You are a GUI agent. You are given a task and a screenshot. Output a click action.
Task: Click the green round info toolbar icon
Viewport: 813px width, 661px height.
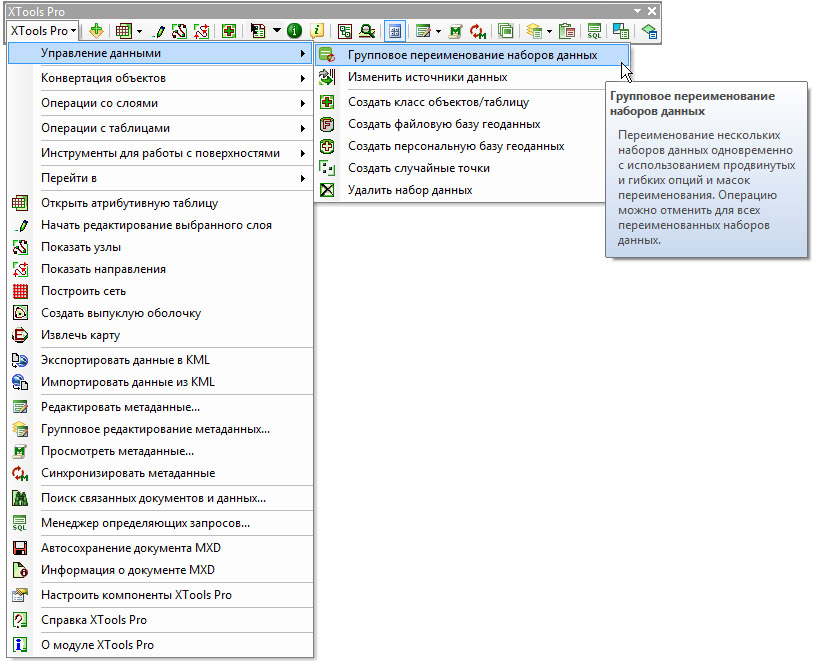(294, 31)
